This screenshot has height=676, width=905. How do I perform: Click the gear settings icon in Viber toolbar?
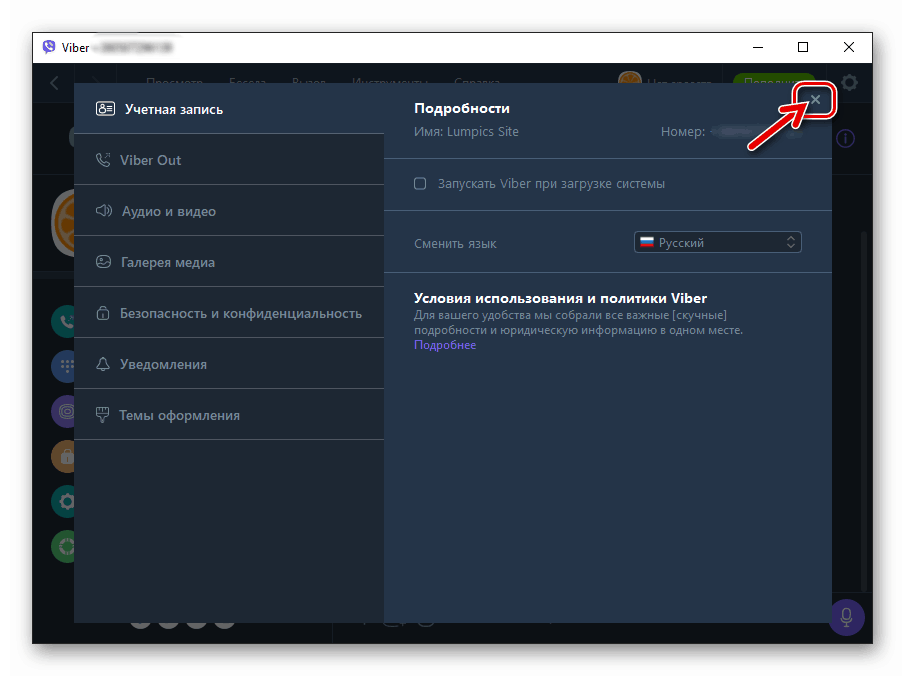[x=849, y=83]
